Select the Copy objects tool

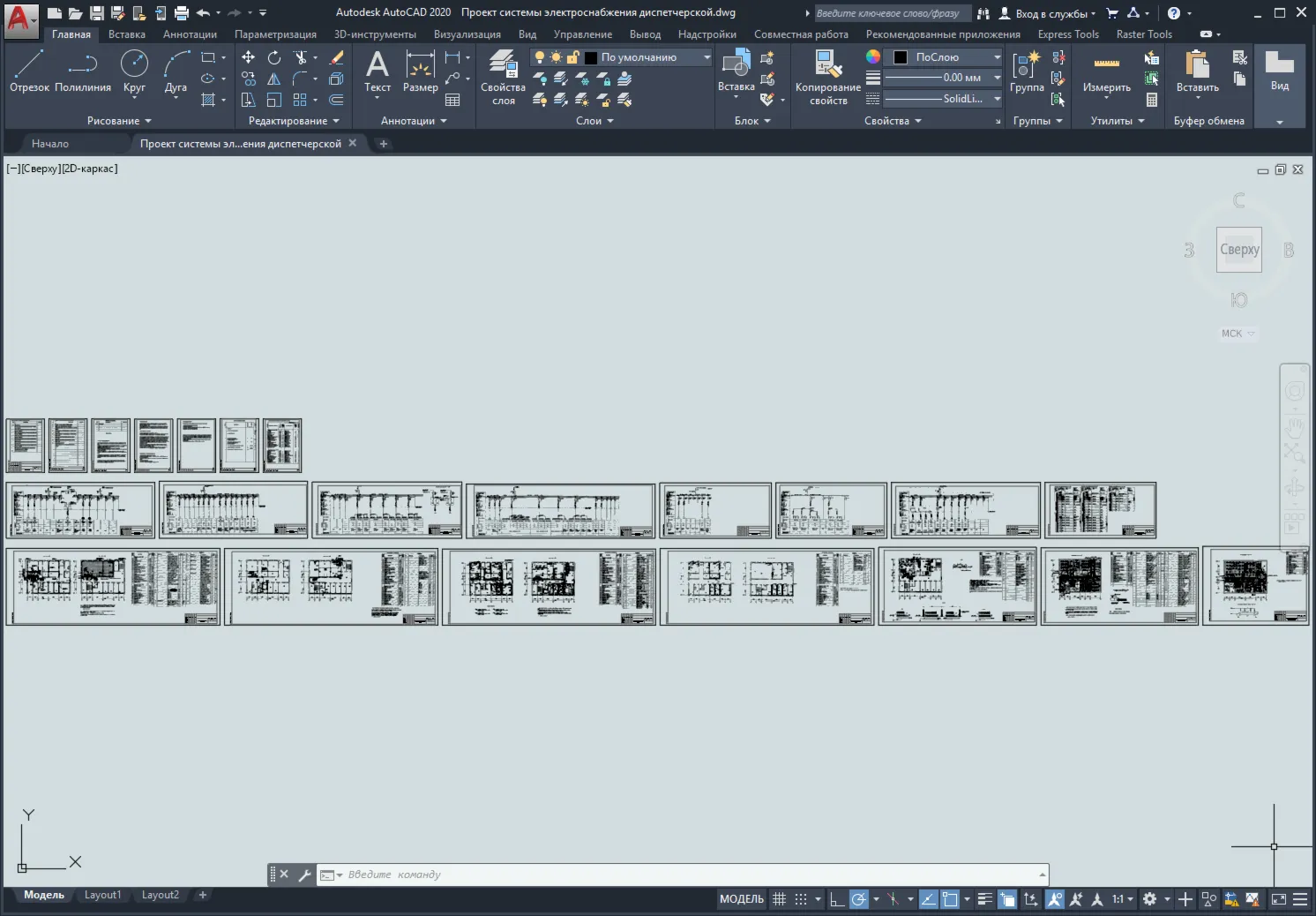click(249, 79)
